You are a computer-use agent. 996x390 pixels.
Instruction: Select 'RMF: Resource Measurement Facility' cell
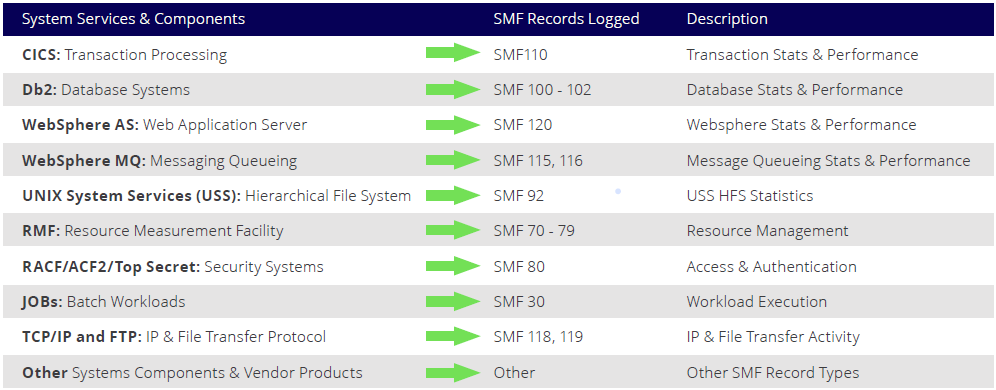point(152,231)
